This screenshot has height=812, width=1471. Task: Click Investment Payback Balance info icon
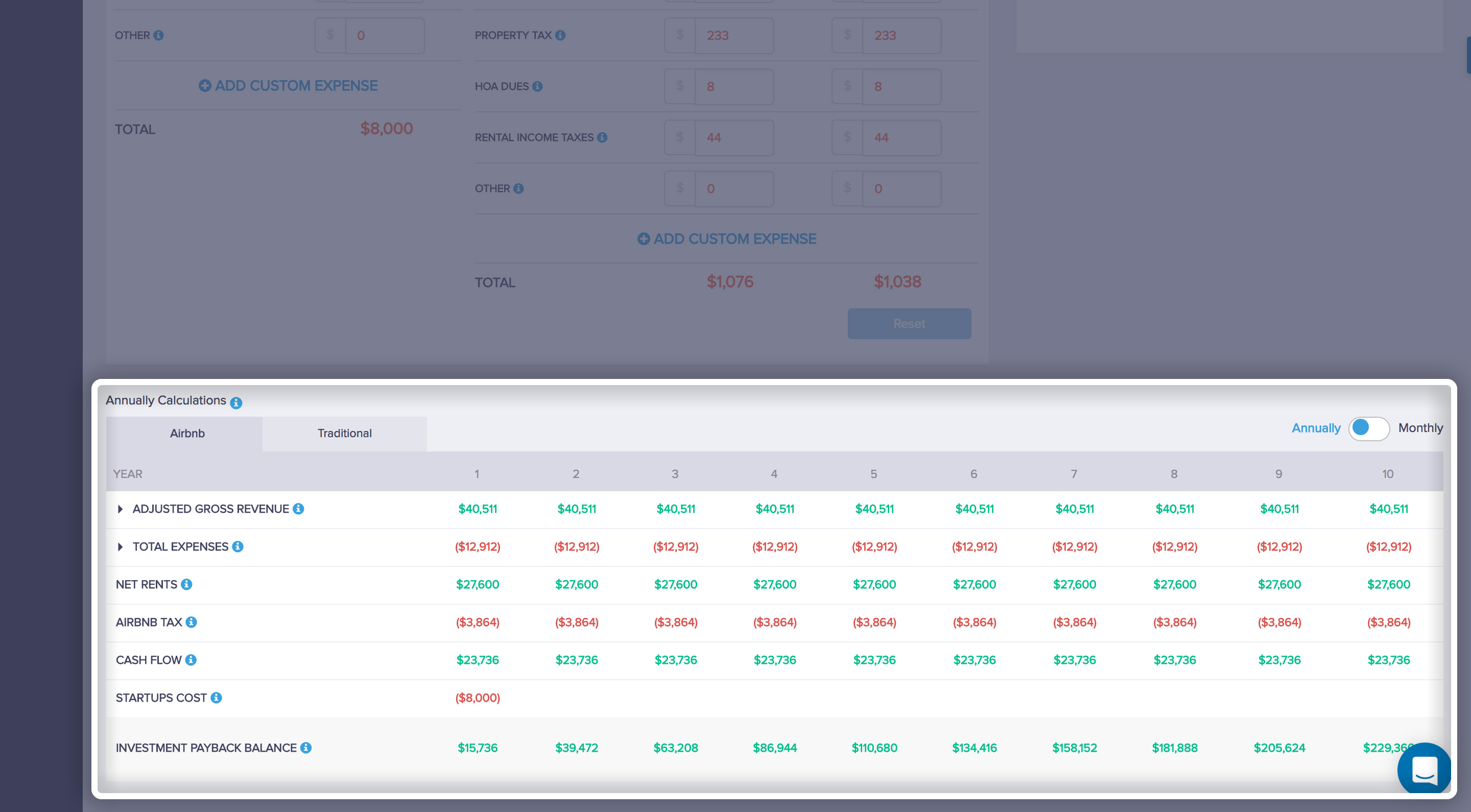(x=306, y=748)
